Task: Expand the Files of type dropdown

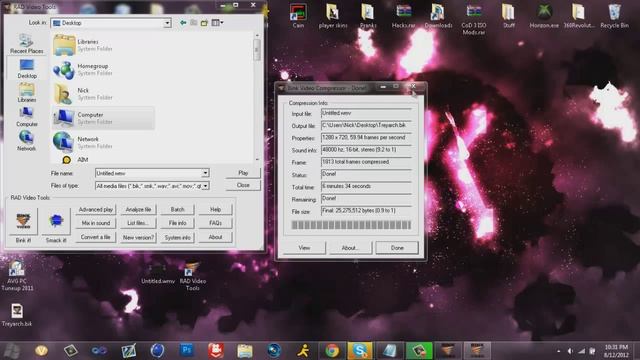Action: point(205,186)
